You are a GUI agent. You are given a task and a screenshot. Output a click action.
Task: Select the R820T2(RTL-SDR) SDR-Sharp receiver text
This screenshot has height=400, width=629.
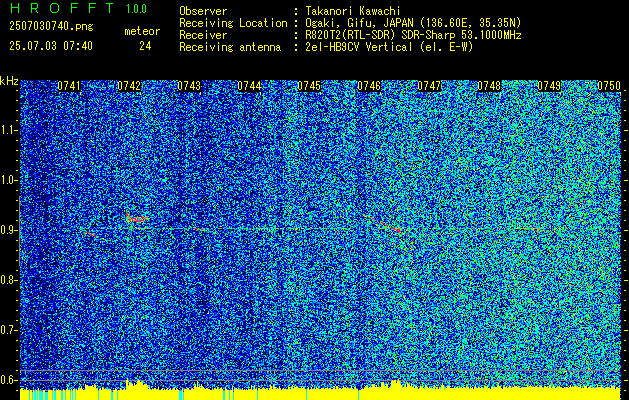(413, 35)
